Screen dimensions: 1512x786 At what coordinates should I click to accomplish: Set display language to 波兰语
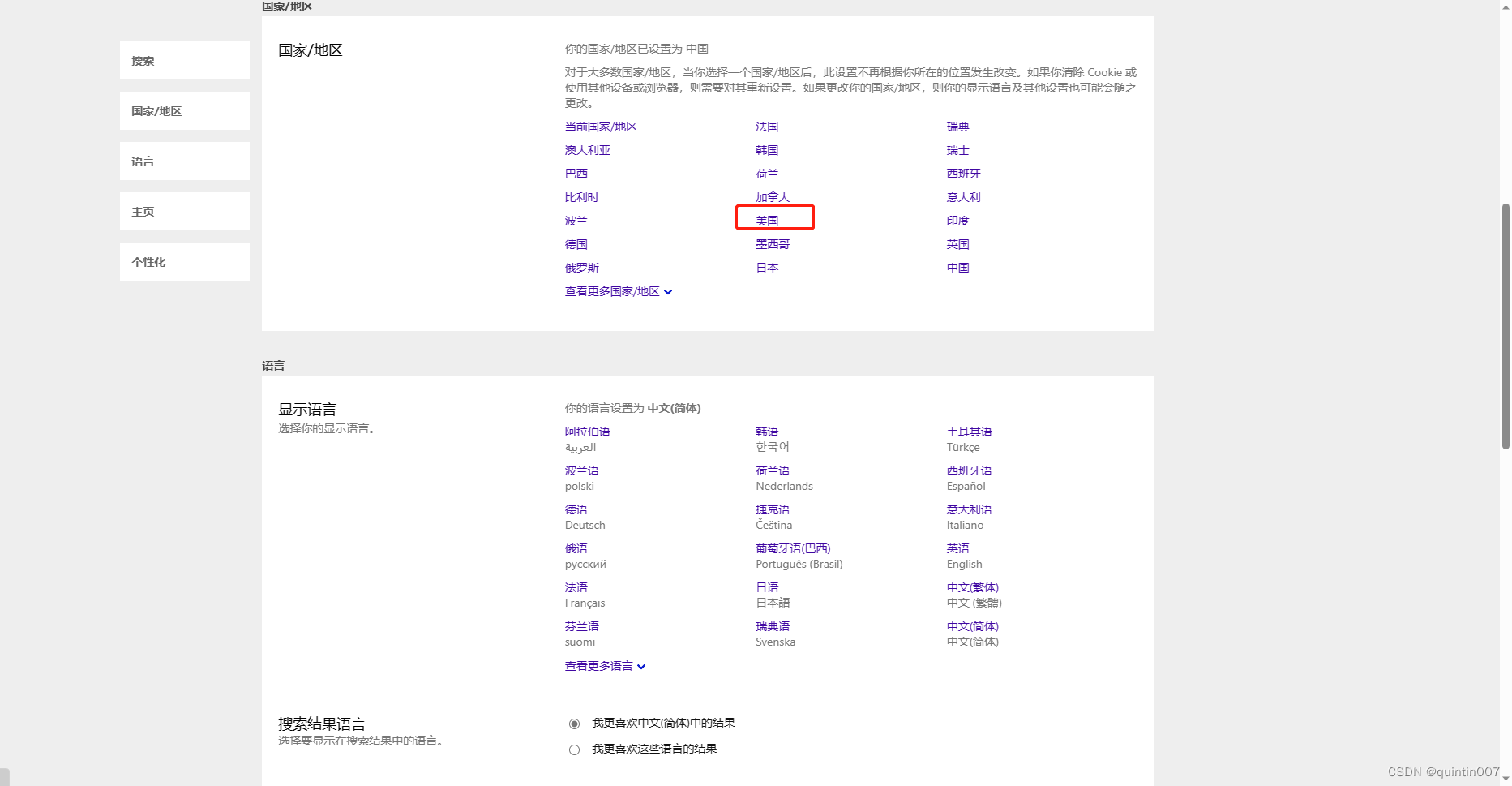pyautogui.click(x=582, y=470)
